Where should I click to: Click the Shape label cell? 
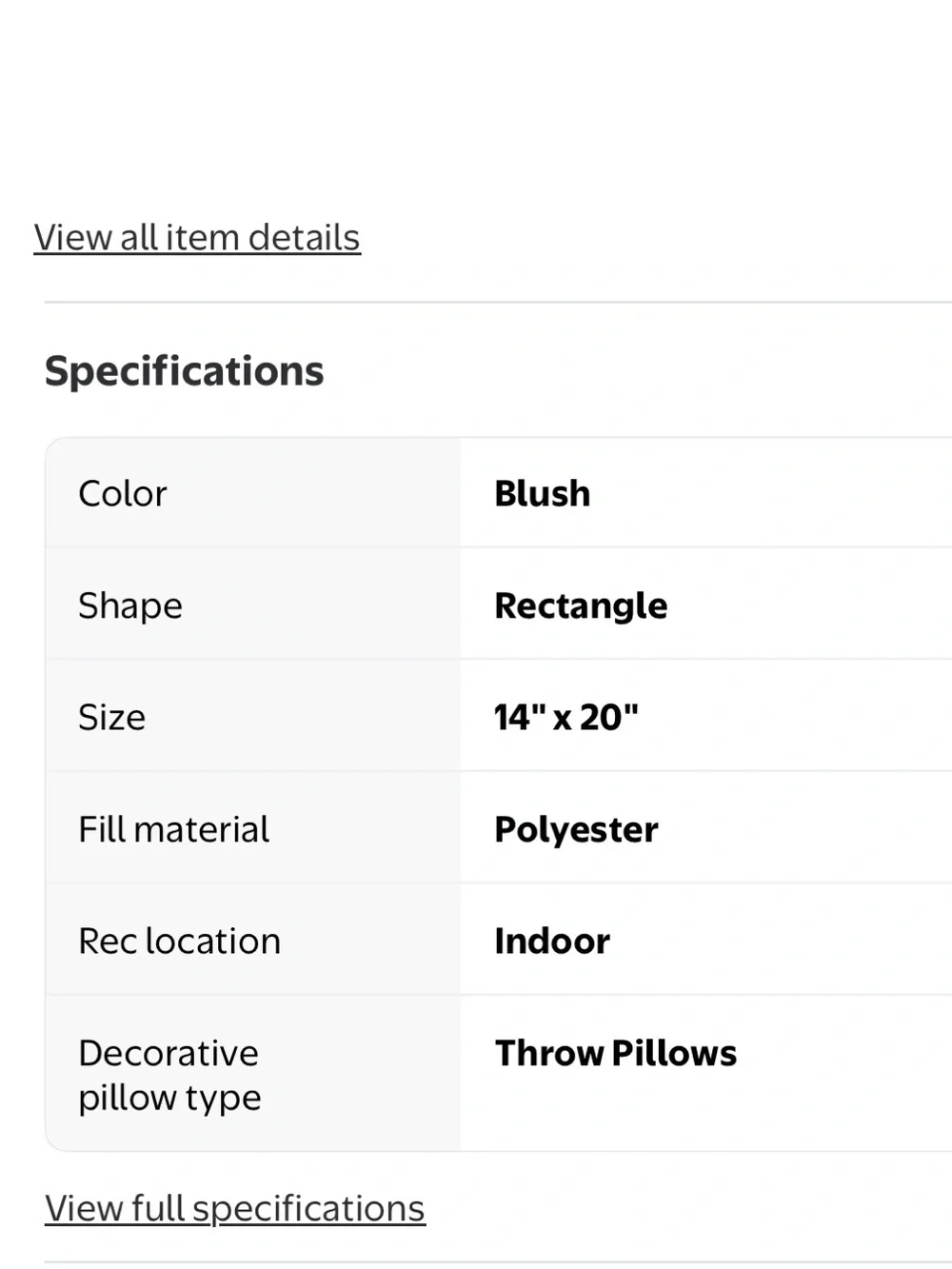[x=253, y=605]
